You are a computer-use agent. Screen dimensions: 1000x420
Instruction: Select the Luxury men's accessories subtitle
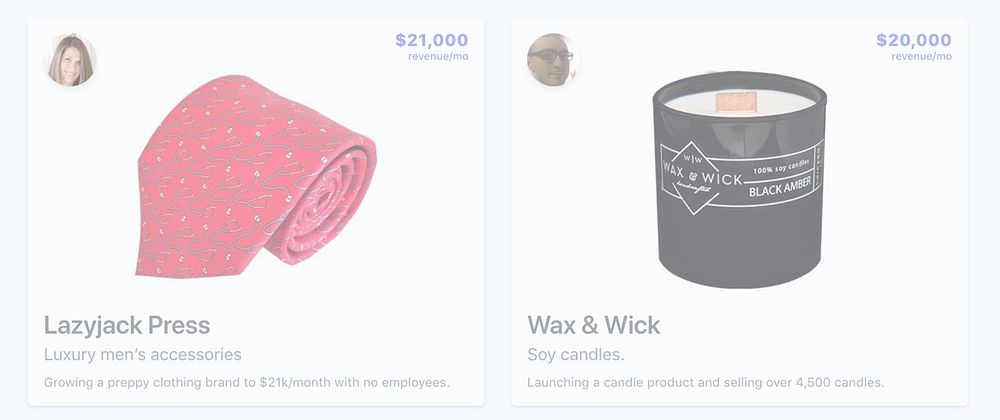pos(143,354)
